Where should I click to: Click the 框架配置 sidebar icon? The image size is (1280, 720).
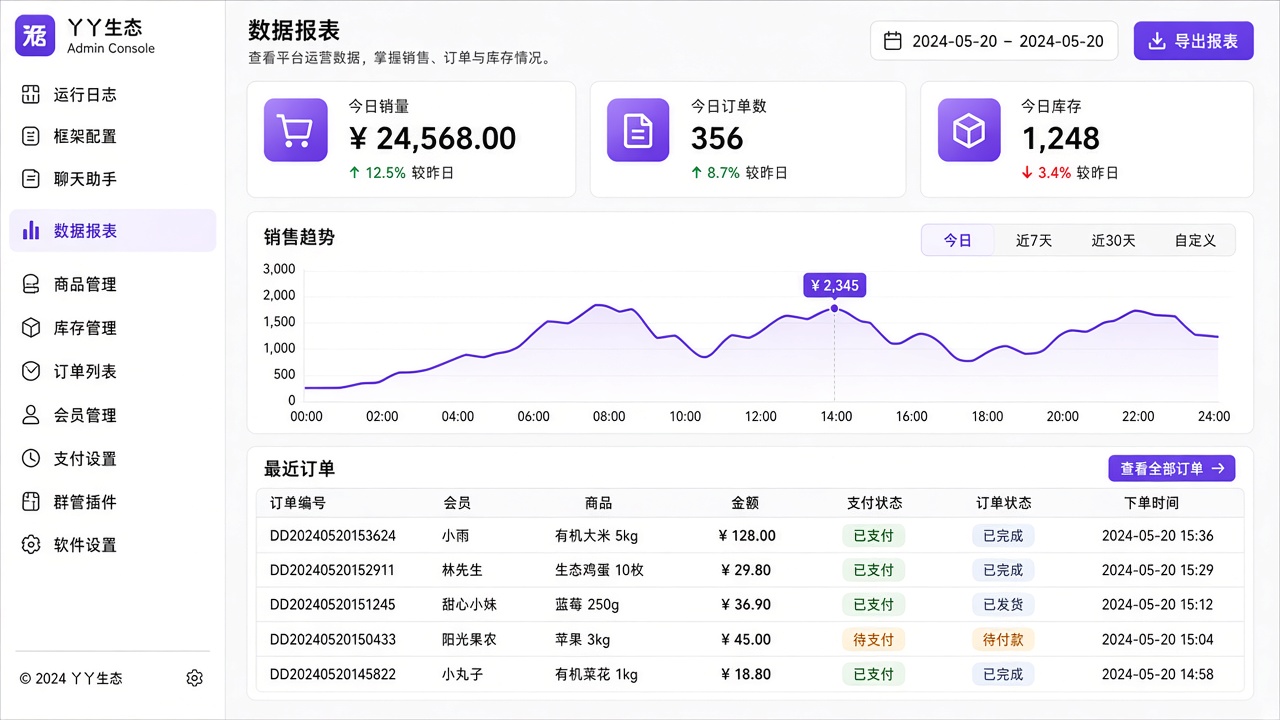coord(31,136)
